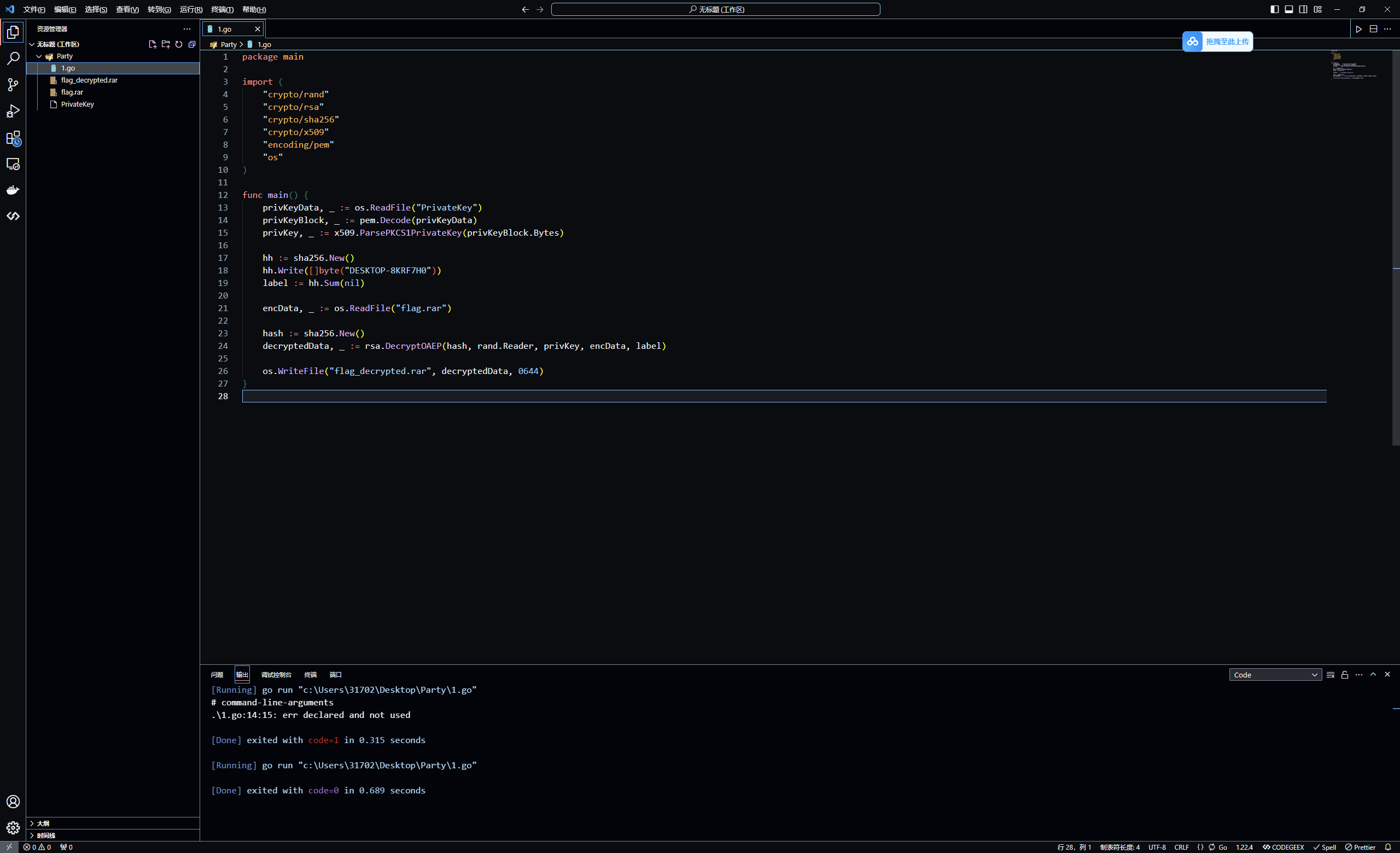Screen dimensions: 1400x853
Task: Open the Source Control view
Action: pyautogui.click(x=13, y=85)
